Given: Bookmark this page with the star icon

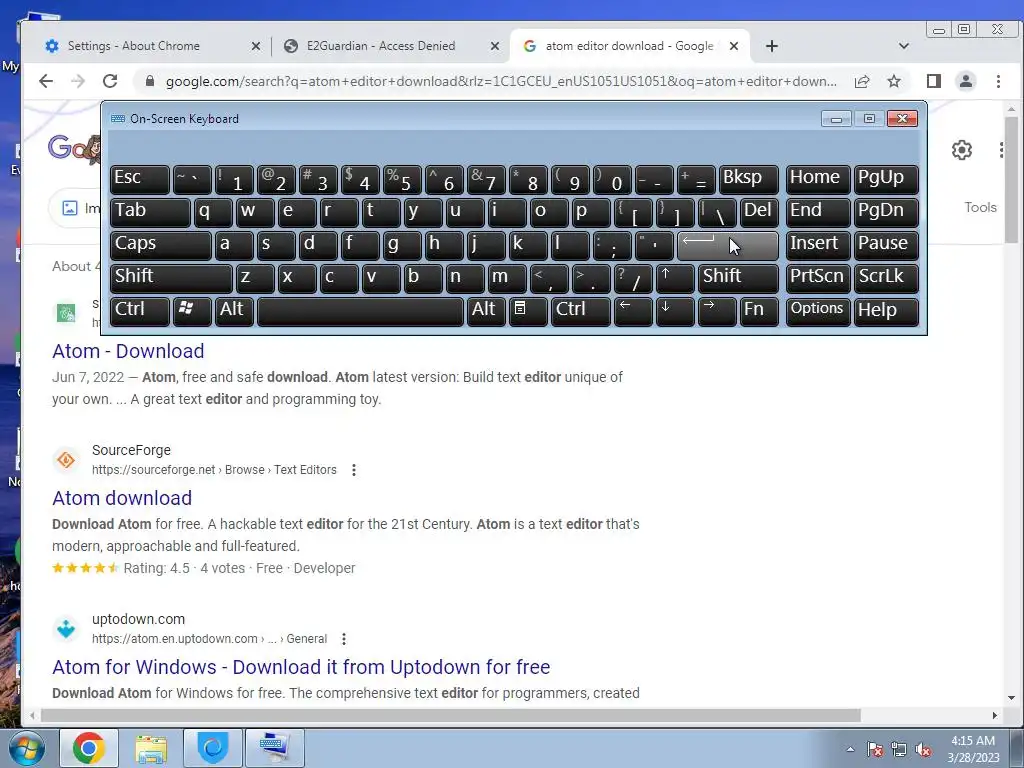Looking at the screenshot, I should pyautogui.click(x=894, y=81).
